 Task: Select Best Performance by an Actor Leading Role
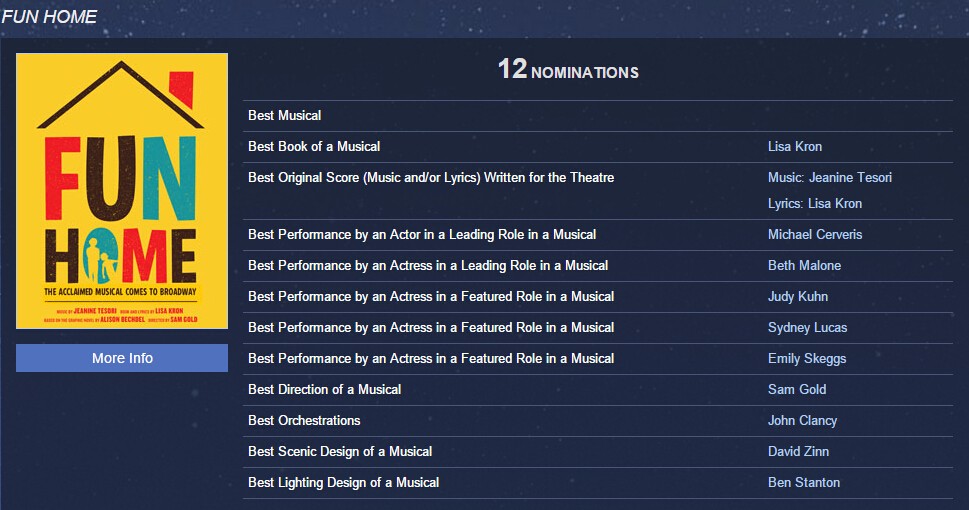[421, 234]
